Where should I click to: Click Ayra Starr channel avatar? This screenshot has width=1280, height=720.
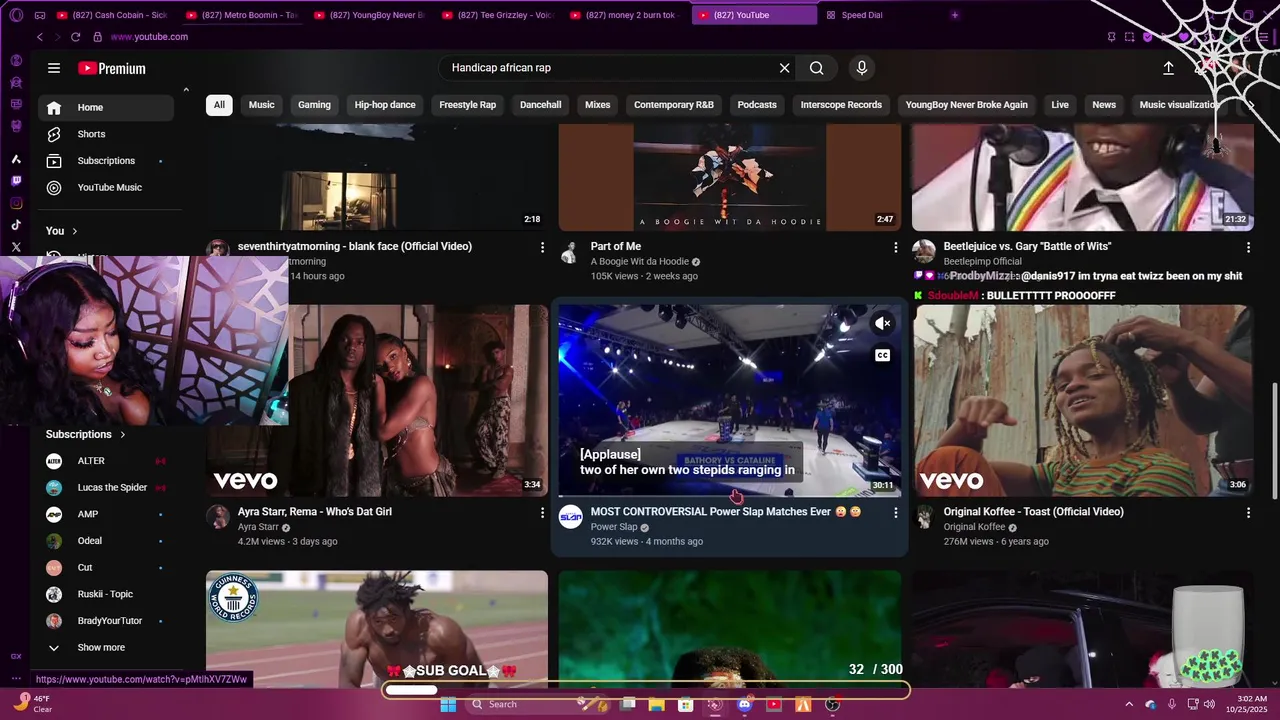[x=218, y=517]
